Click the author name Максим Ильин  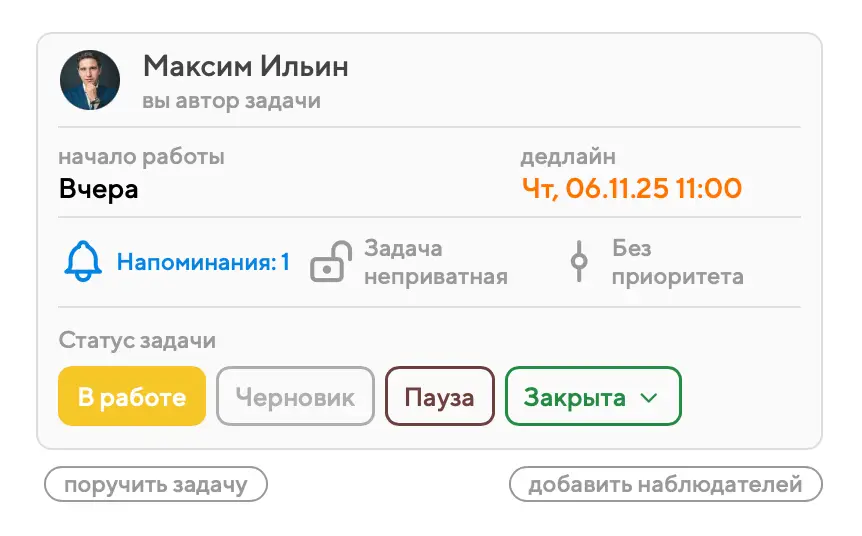pyautogui.click(x=246, y=67)
